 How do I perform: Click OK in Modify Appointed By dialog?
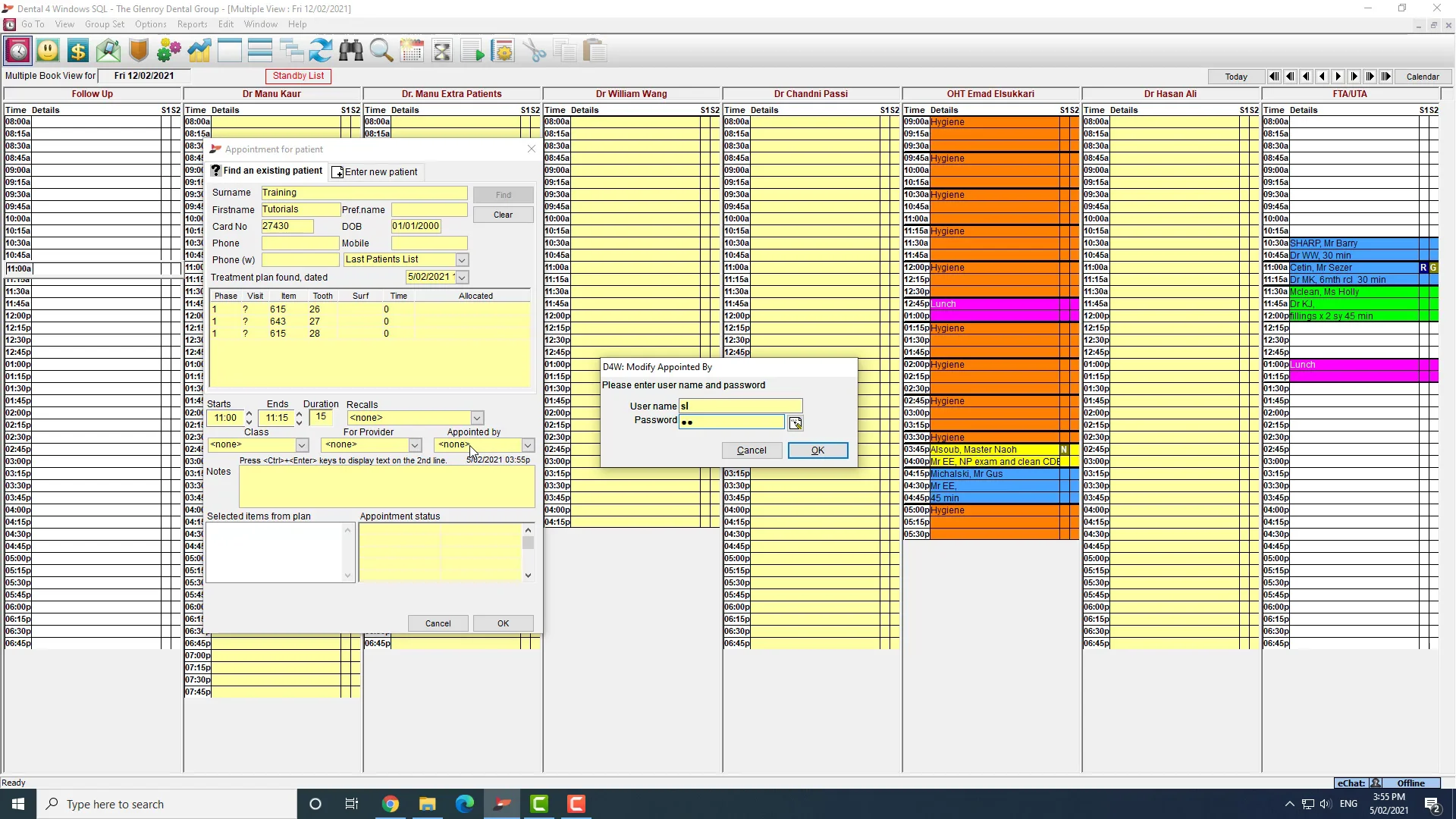(x=817, y=450)
